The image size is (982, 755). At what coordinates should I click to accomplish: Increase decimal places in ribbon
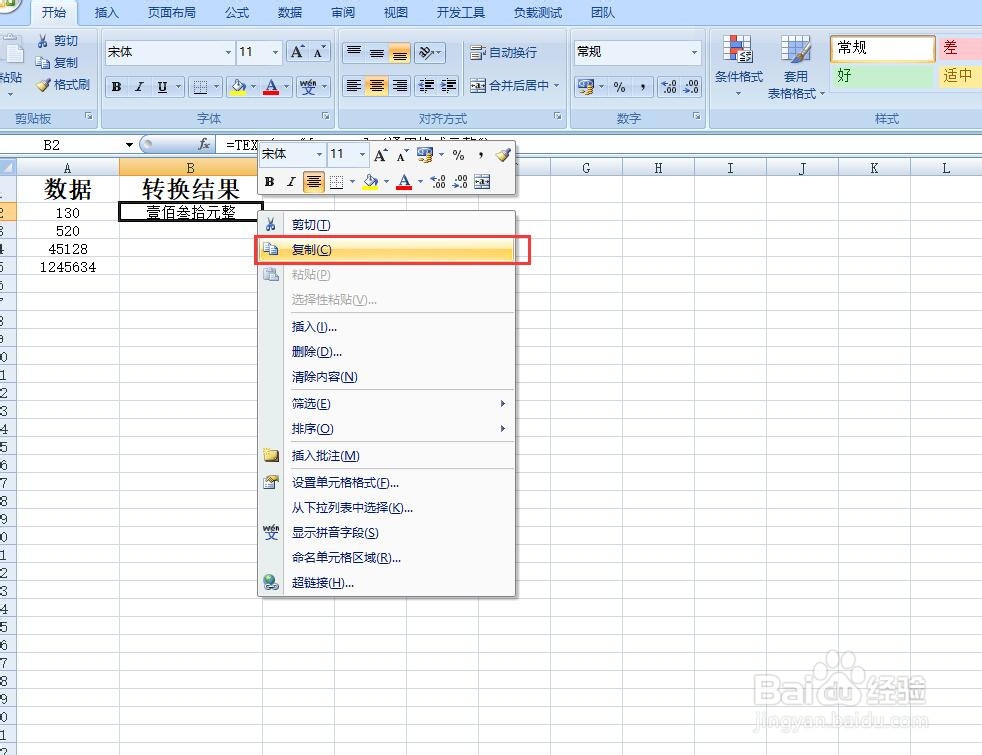click(x=669, y=87)
